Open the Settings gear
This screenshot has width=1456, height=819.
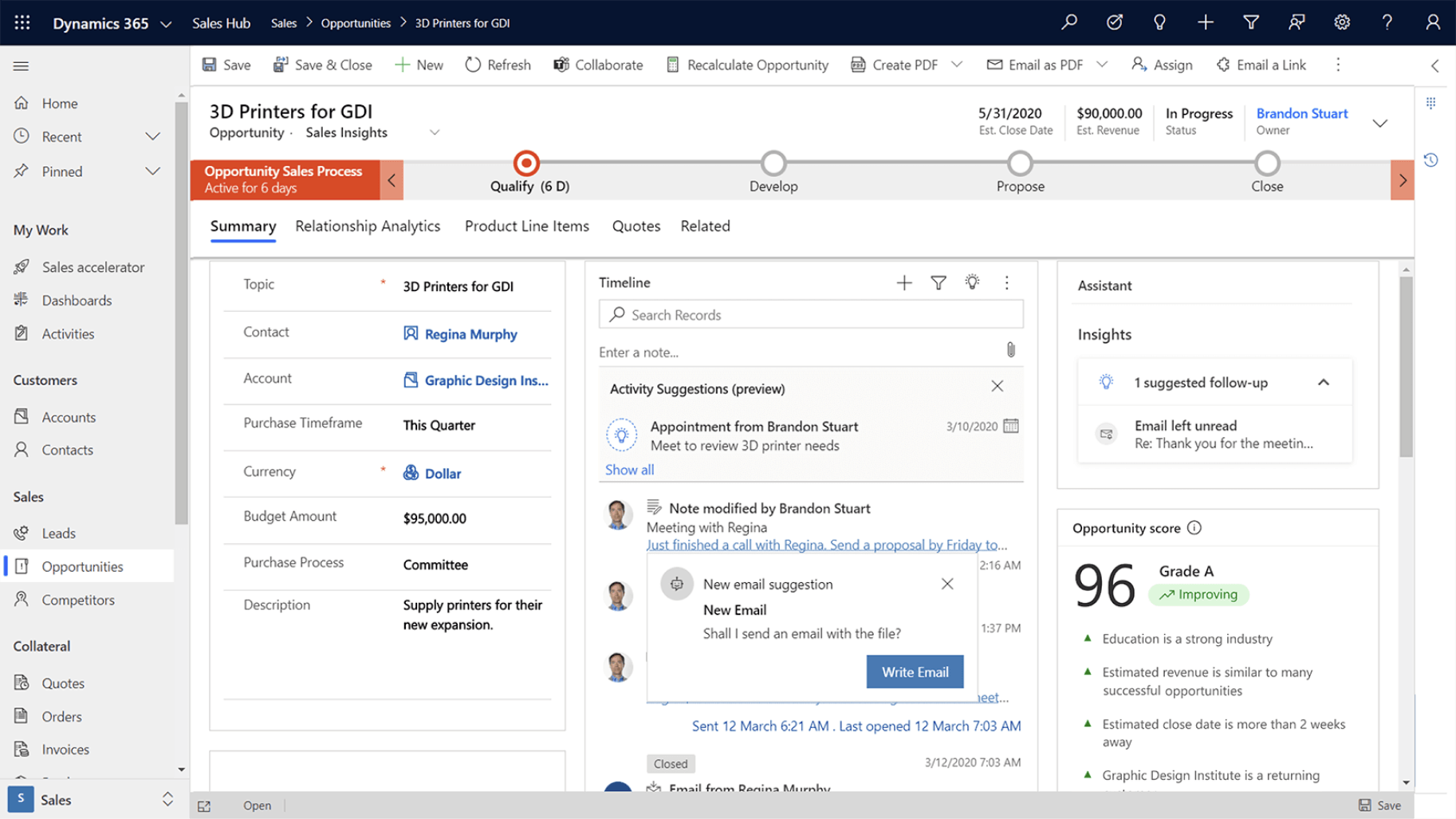tap(1342, 22)
